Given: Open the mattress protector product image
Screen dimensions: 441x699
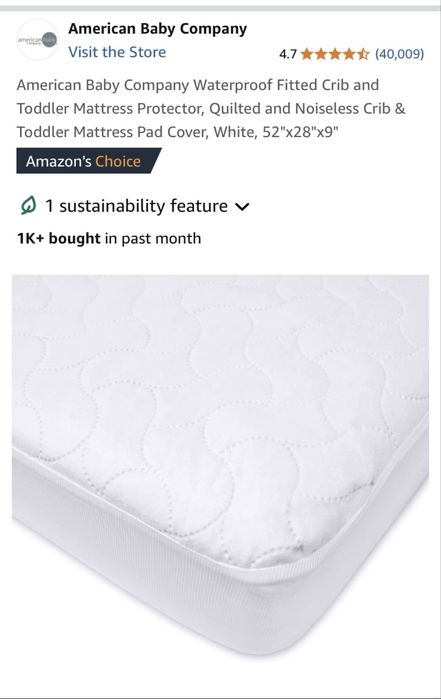Looking at the screenshot, I should click(220, 465).
